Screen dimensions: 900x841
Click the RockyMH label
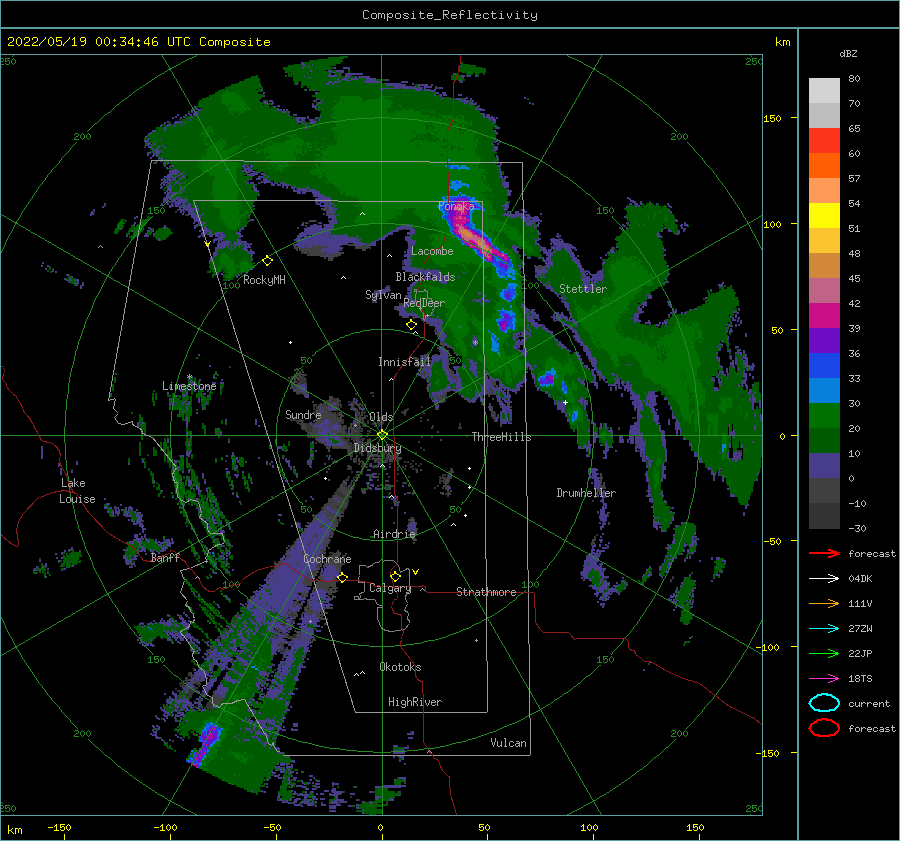tap(264, 280)
